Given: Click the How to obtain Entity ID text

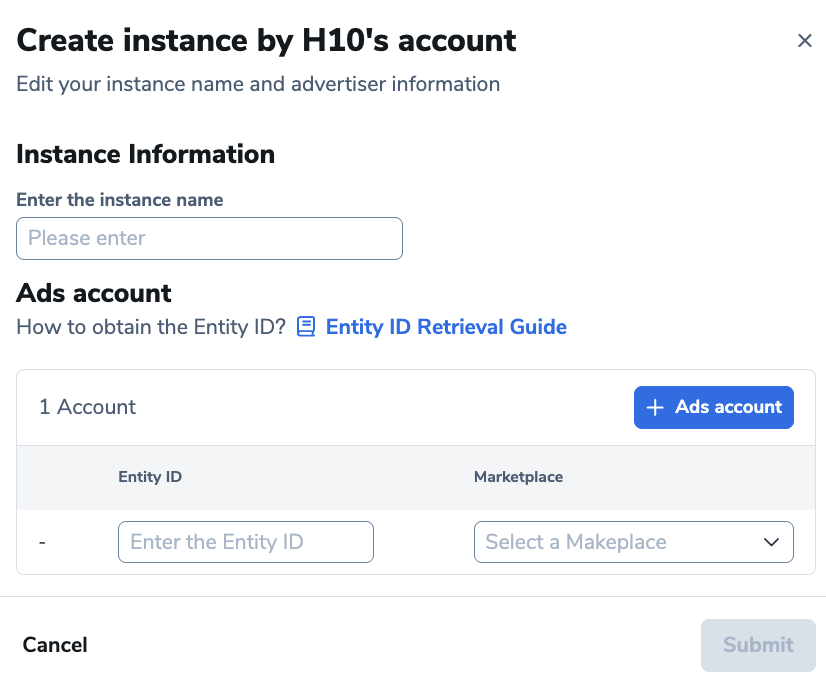Looking at the screenshot, I should tap(151, 327).
